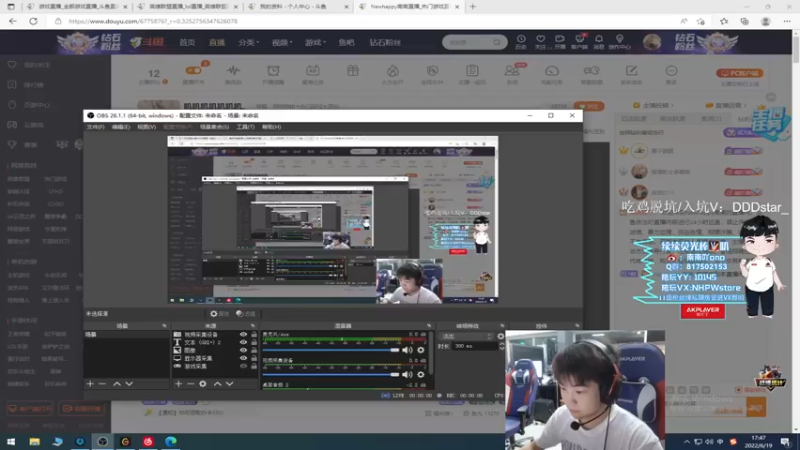Expand the 分类 dropdown in Douyu navigation
The height and width of the screenshot is (450, 800).
point(248,42)
